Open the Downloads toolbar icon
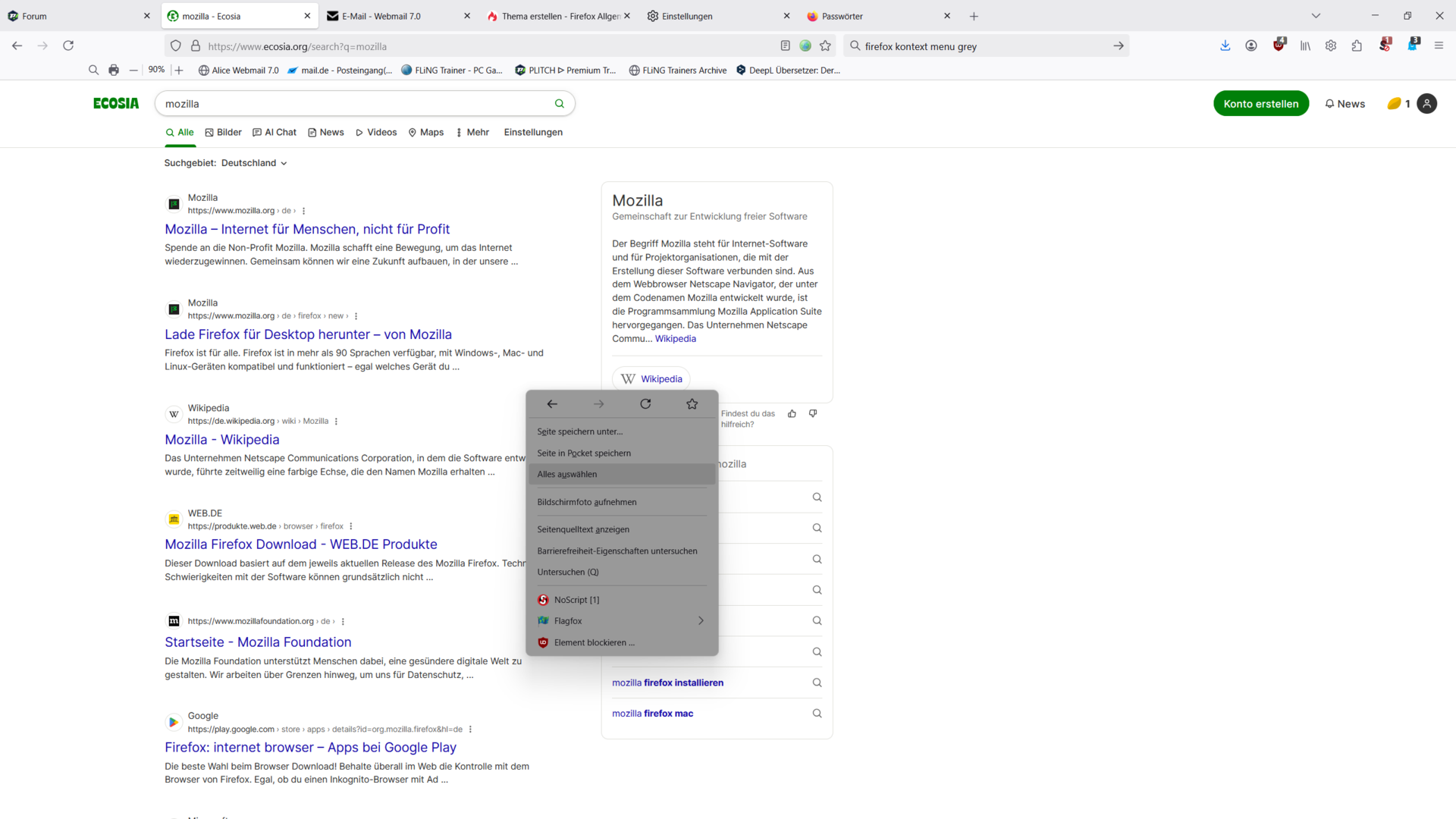The width and height of the screenshot is (1456, 819). click(1225, 46)
